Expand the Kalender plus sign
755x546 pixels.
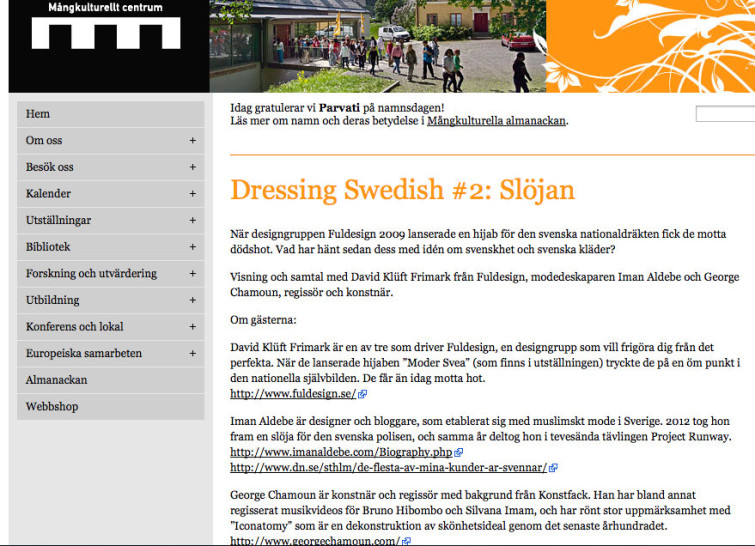(x=192, y=194)
